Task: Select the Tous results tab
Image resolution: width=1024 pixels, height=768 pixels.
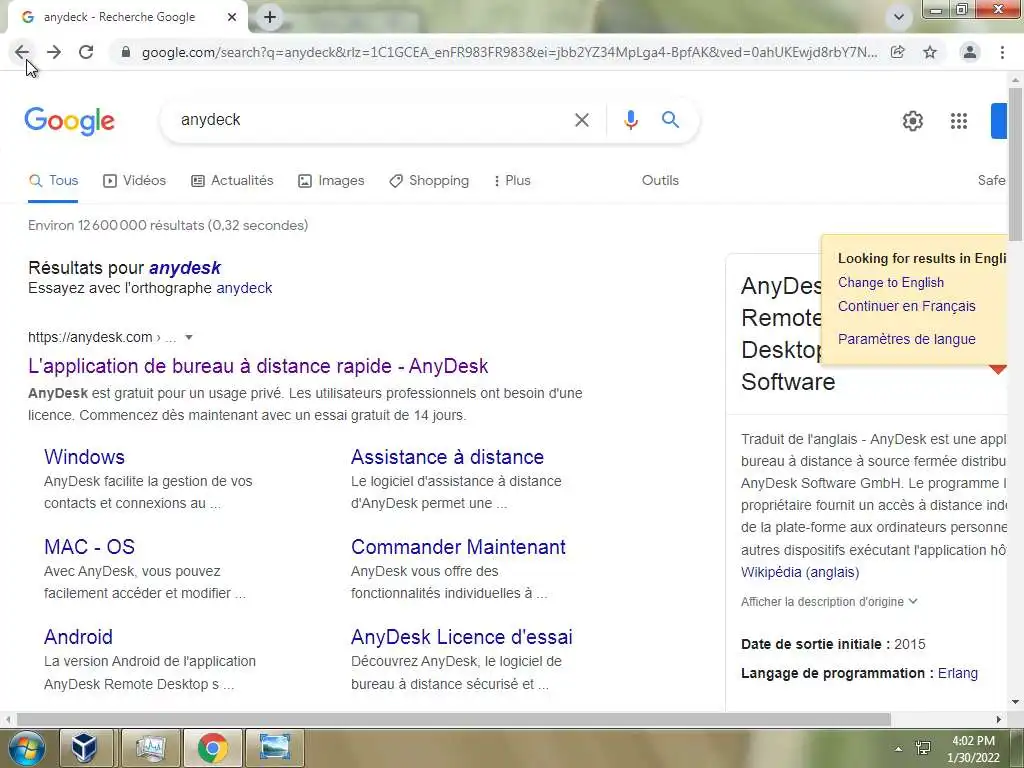Action: click(x=54, y=181)
